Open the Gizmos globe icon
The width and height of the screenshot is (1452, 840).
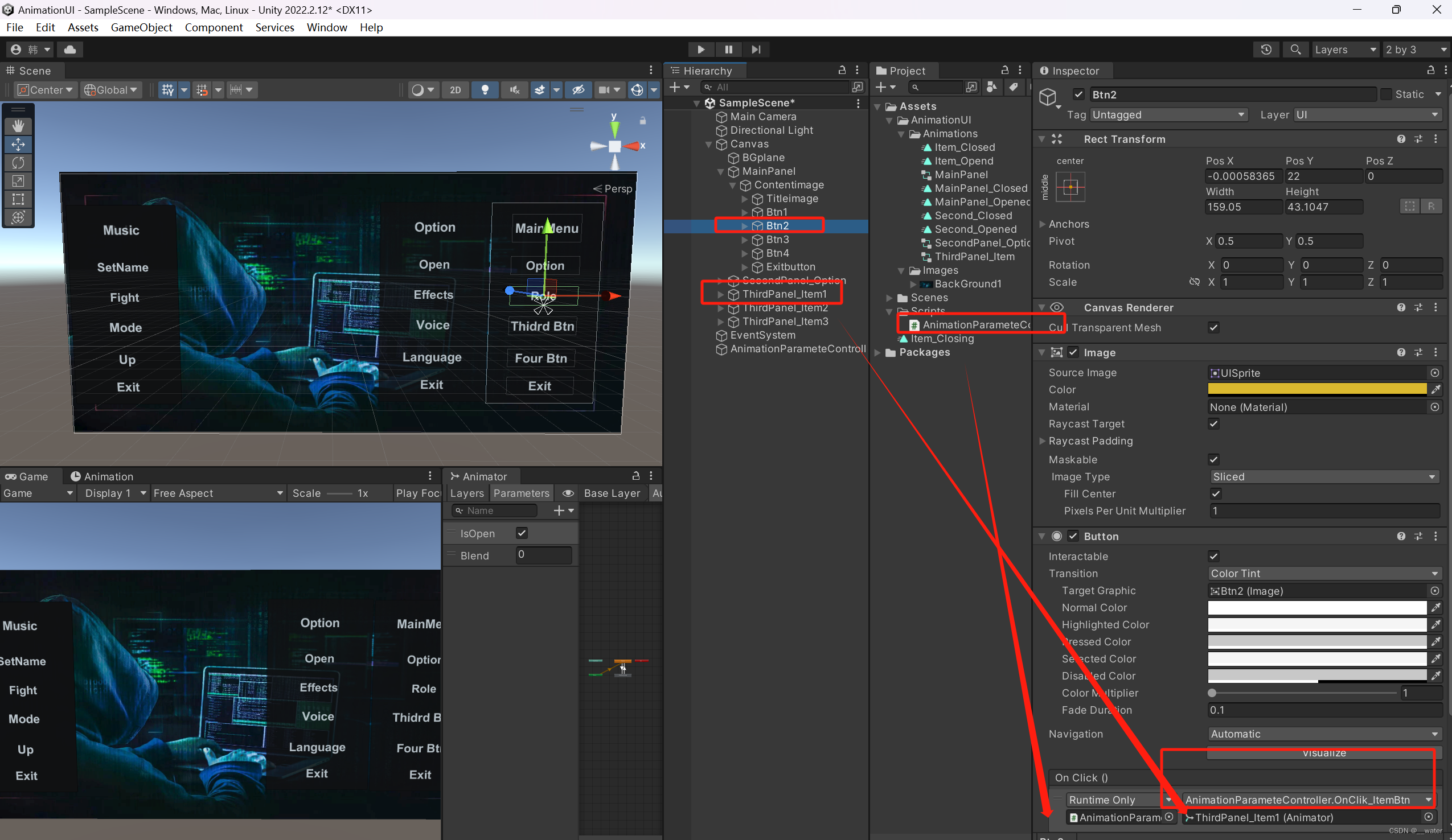tap(637, 90)
